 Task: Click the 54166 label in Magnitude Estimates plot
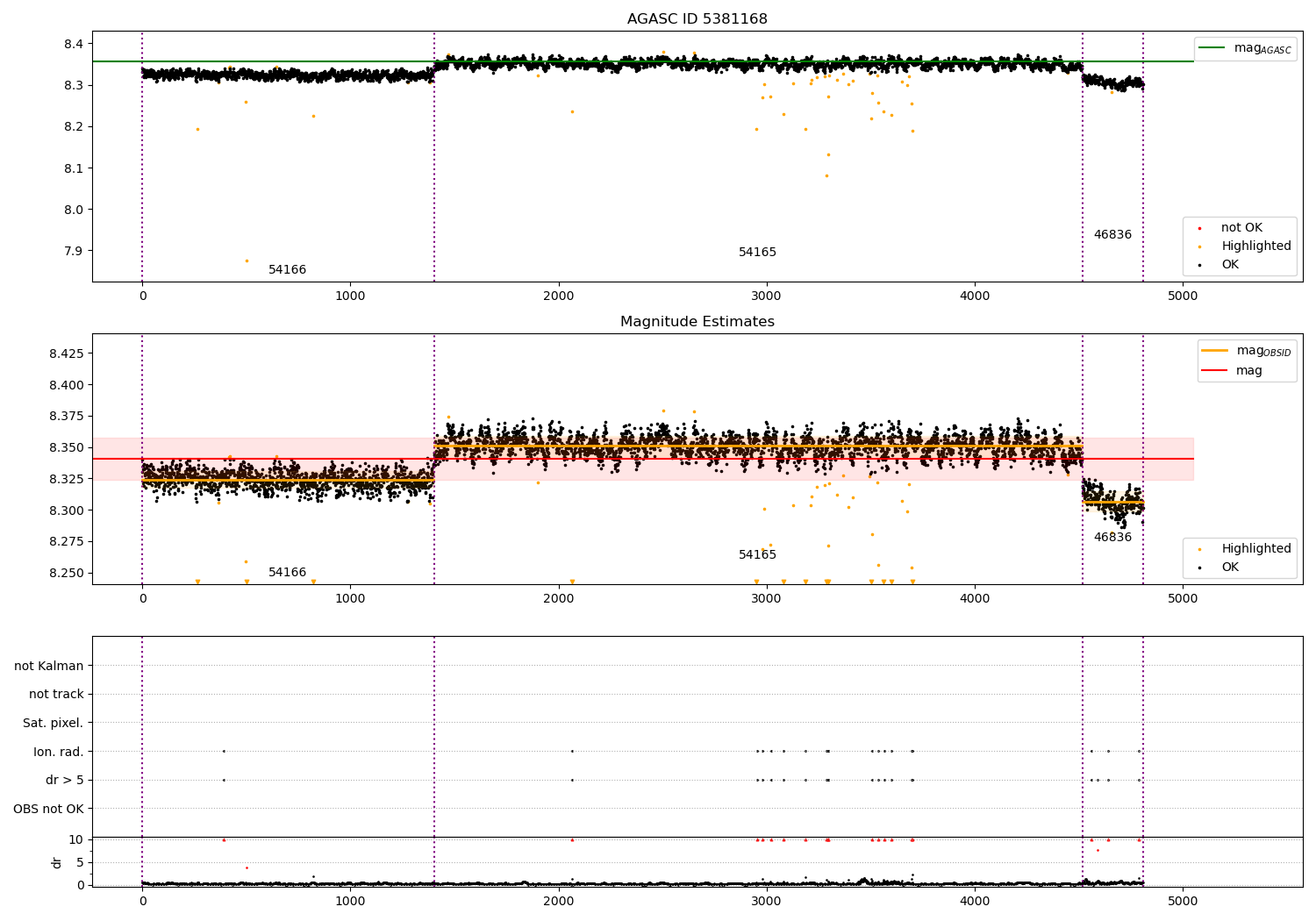(287, 572)
